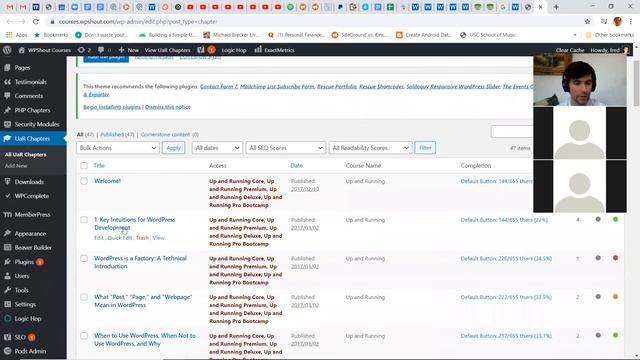Open the All Readability Scores dropdown
The width and height of the screenshot is (640, 360).
(x=370, y=148)
